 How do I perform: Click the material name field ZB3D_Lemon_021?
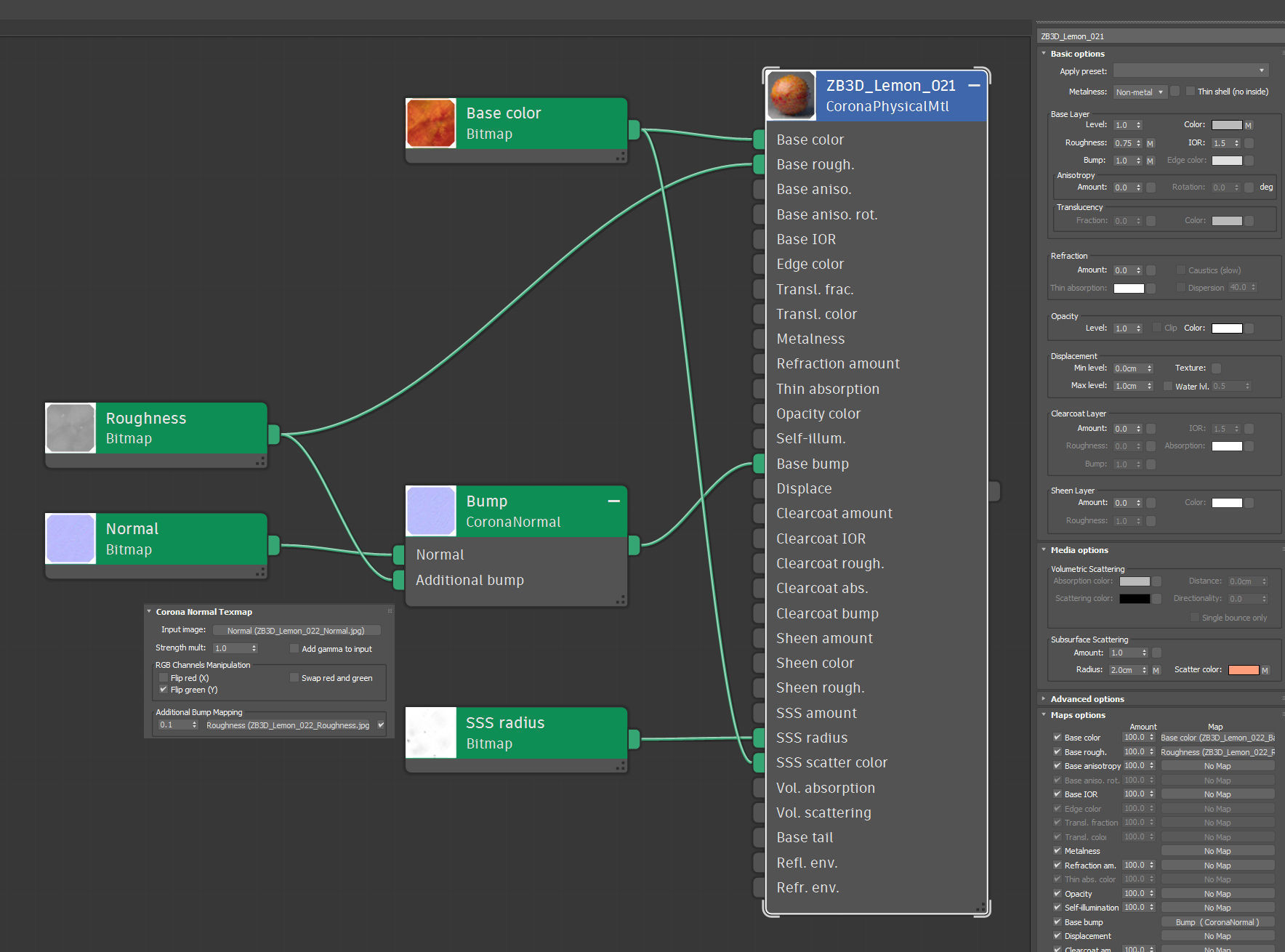[1161, 36]
